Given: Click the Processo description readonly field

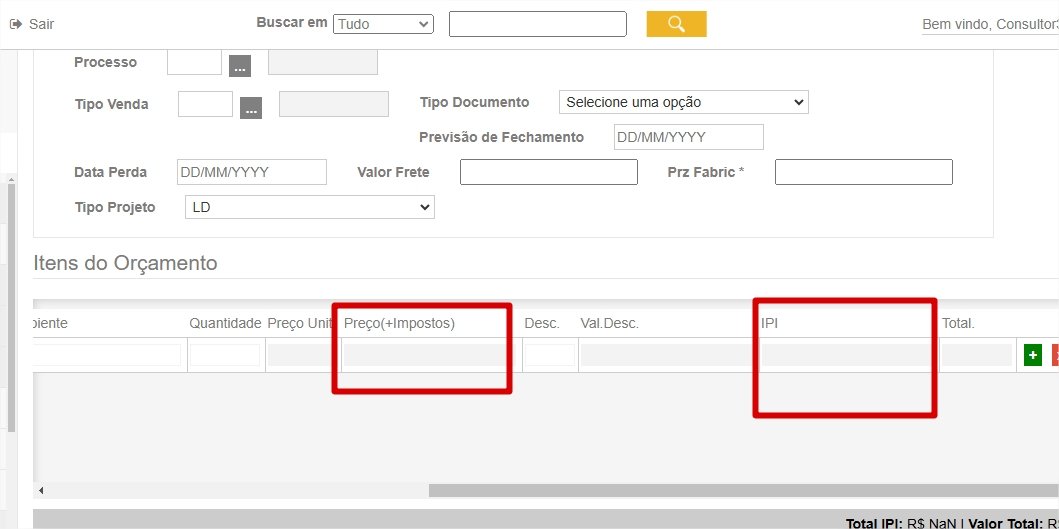Looking at the screenshot, I should 323,62.
